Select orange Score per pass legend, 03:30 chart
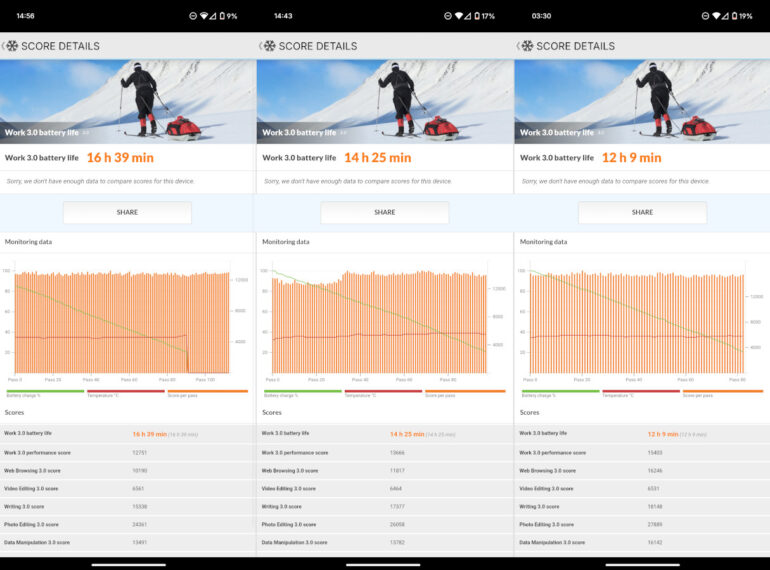 tap(723, 393)
